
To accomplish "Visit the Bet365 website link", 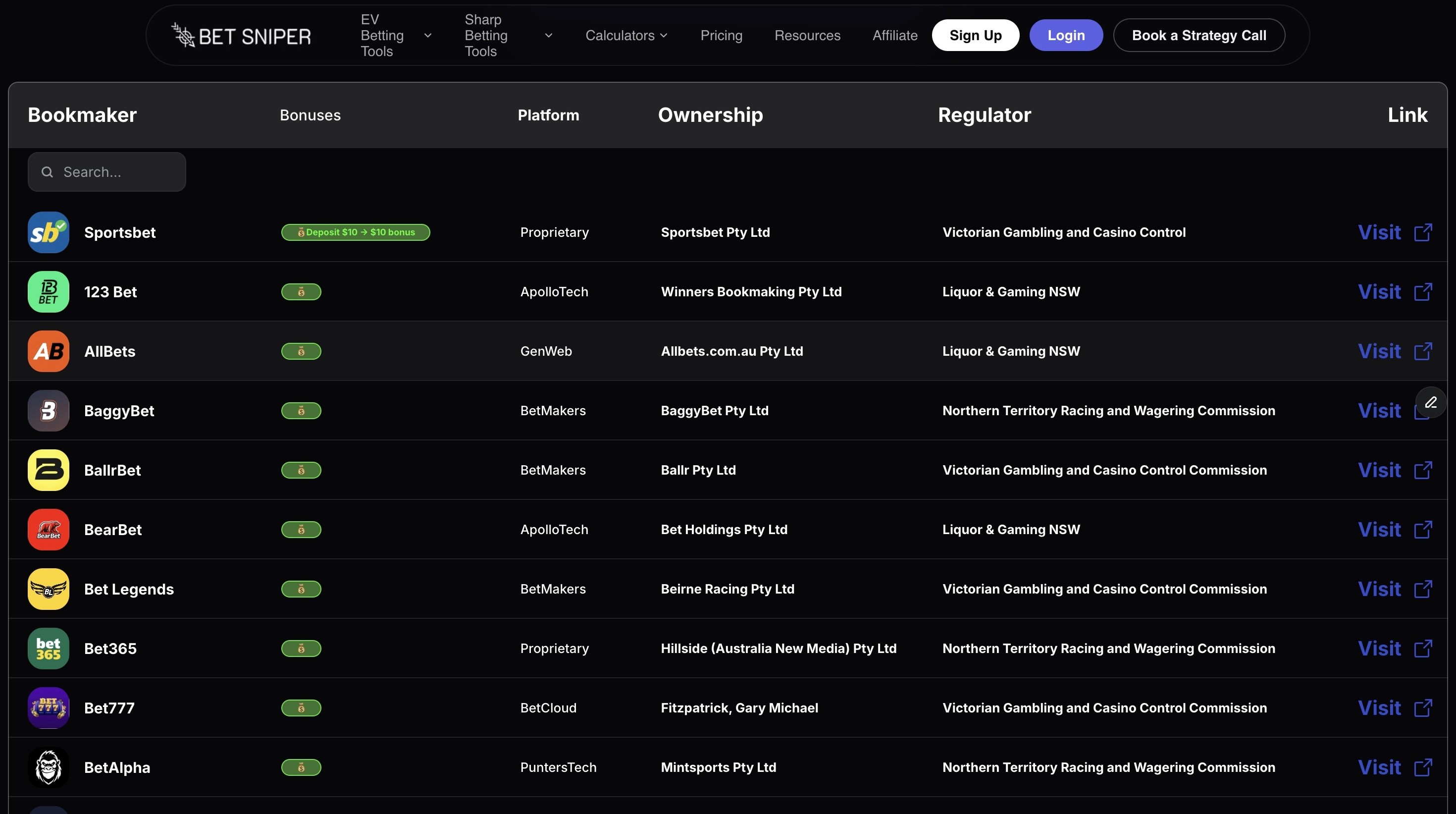I will (x=1379, y=649).
